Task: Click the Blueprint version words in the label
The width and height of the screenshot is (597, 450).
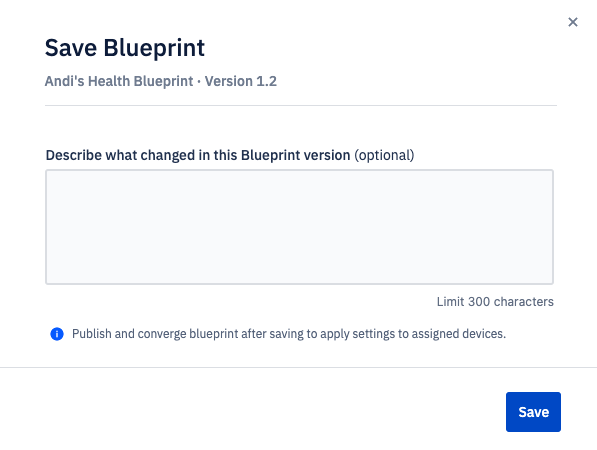Action: 295,155
